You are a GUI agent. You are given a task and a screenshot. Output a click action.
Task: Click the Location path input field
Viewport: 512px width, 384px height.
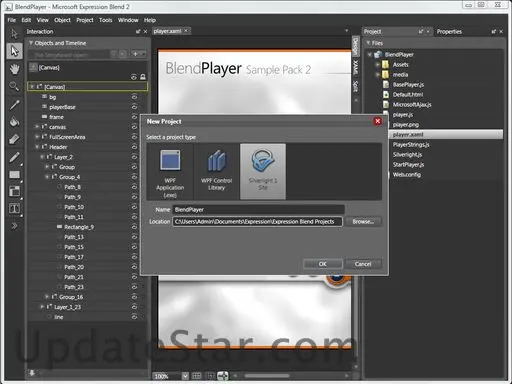click(x=257, y=222)
